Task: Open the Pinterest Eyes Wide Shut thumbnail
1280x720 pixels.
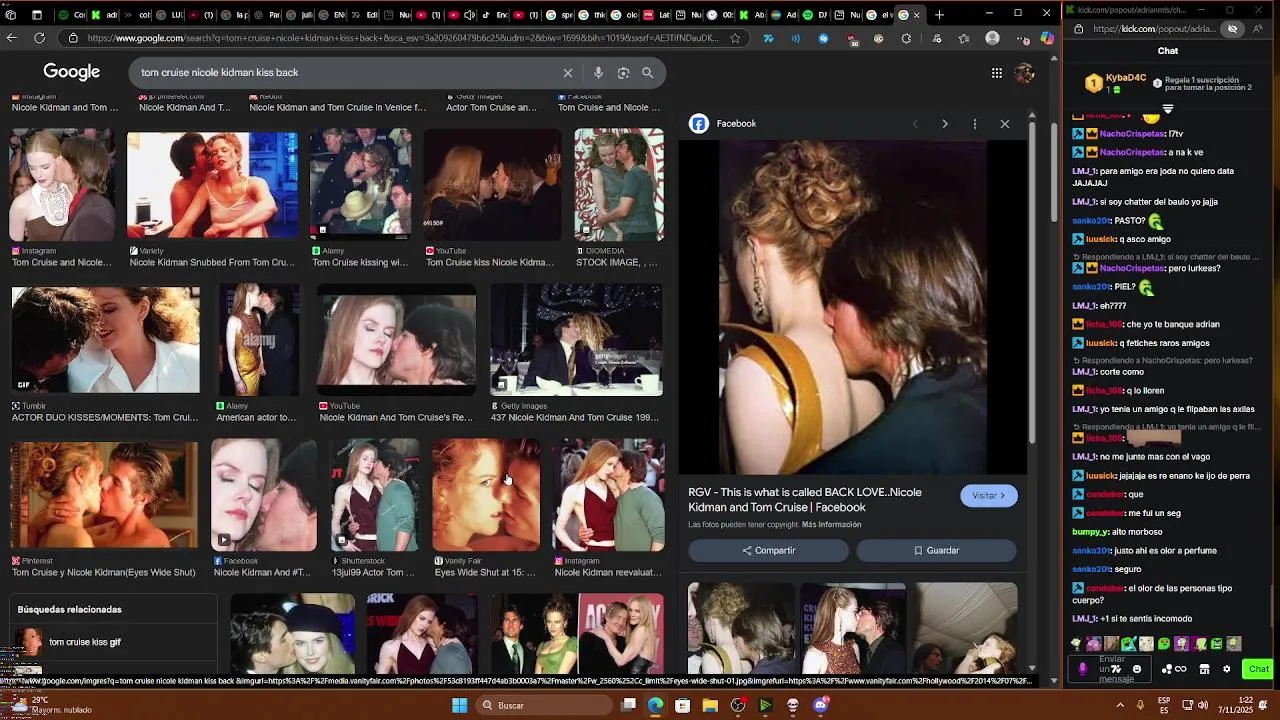Action: (x=103, y=495)
